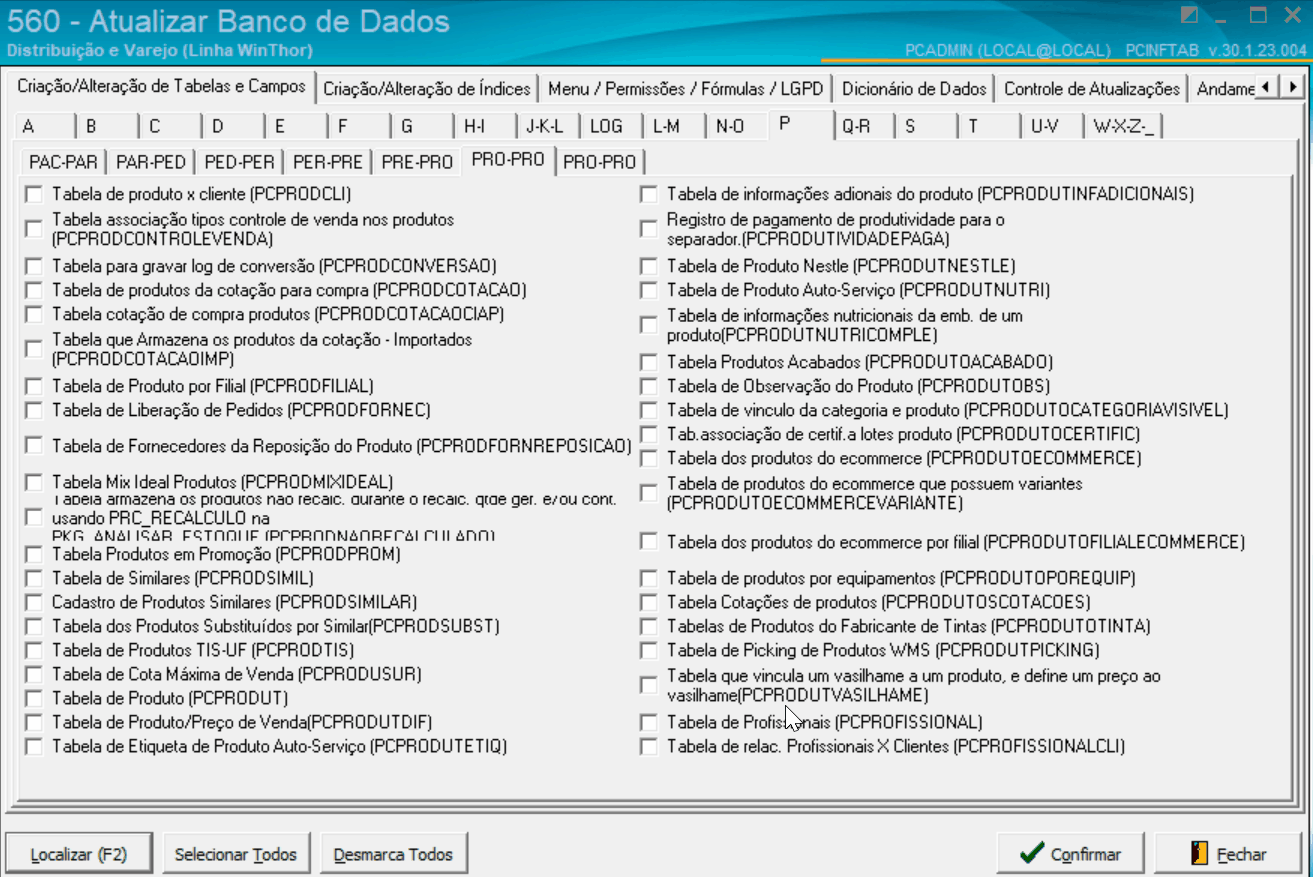This screenshot has height=877, width=1313.
Task: Select the W-X-Z-_ letter tab
Action: coord(1124,126)
